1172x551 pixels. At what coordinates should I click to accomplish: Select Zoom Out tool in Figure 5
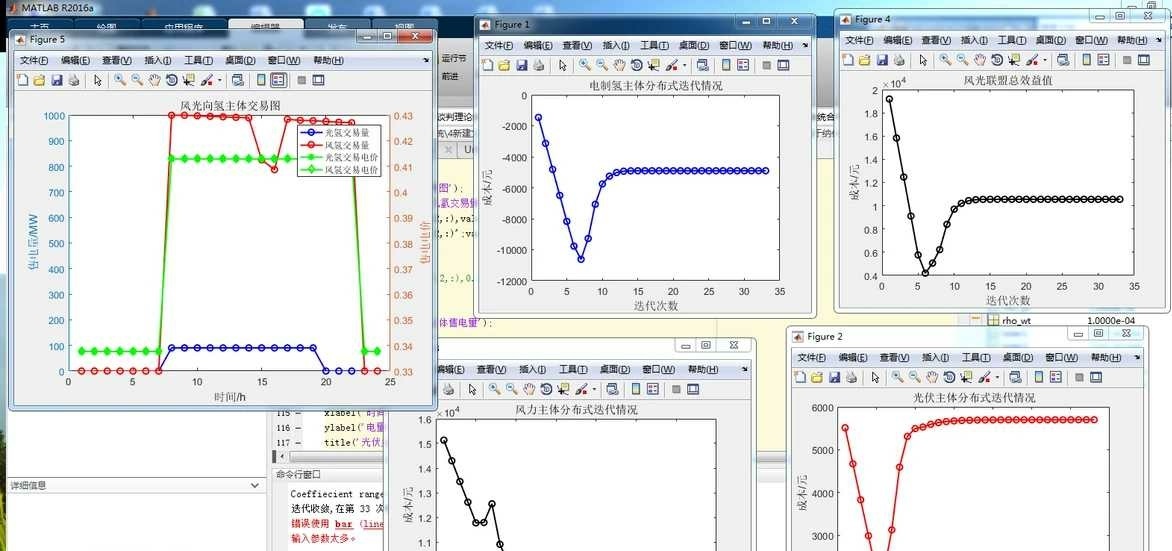(x=138, y=80)
